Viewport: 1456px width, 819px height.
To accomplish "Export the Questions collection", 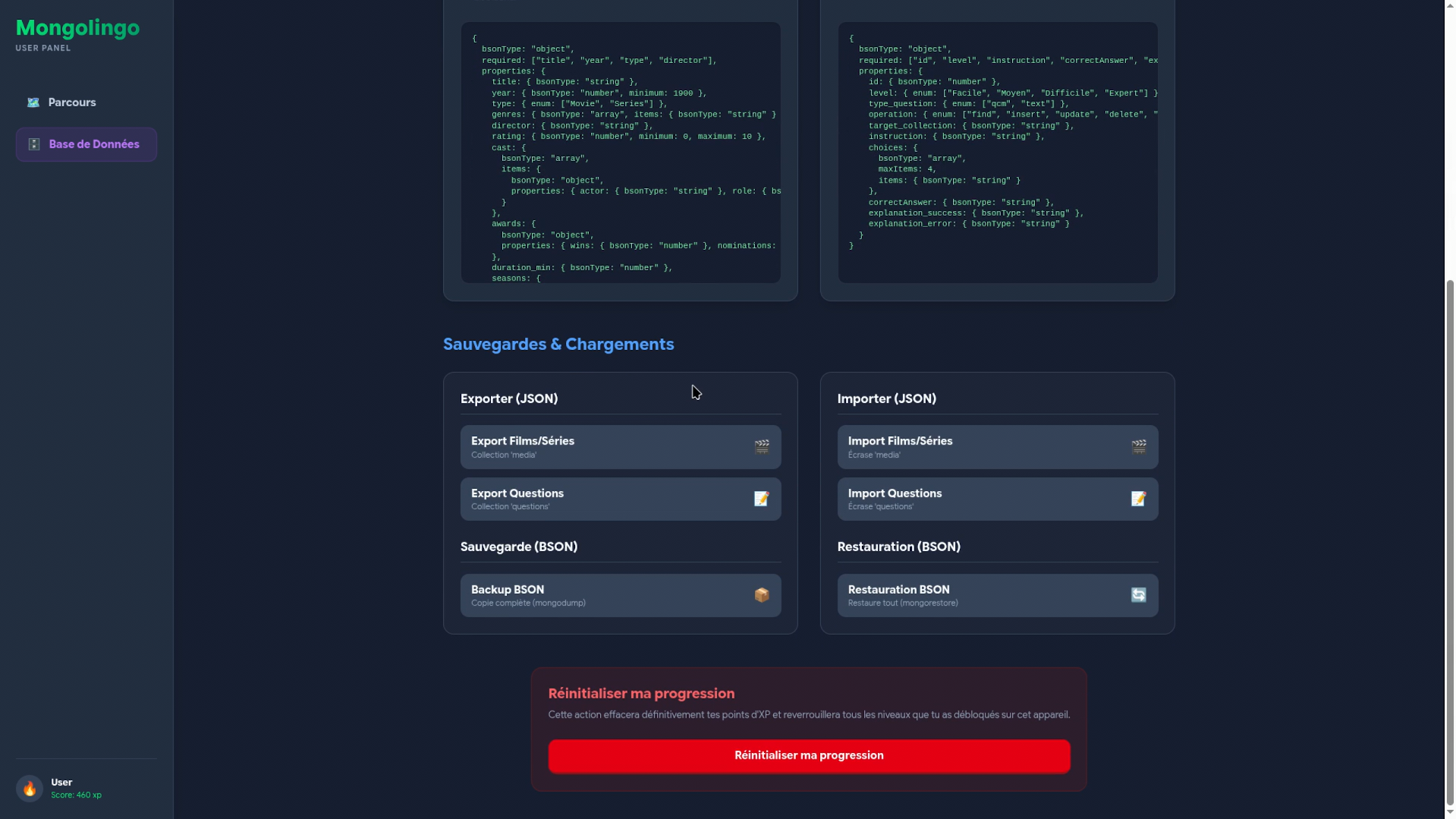I will (621, 499).
